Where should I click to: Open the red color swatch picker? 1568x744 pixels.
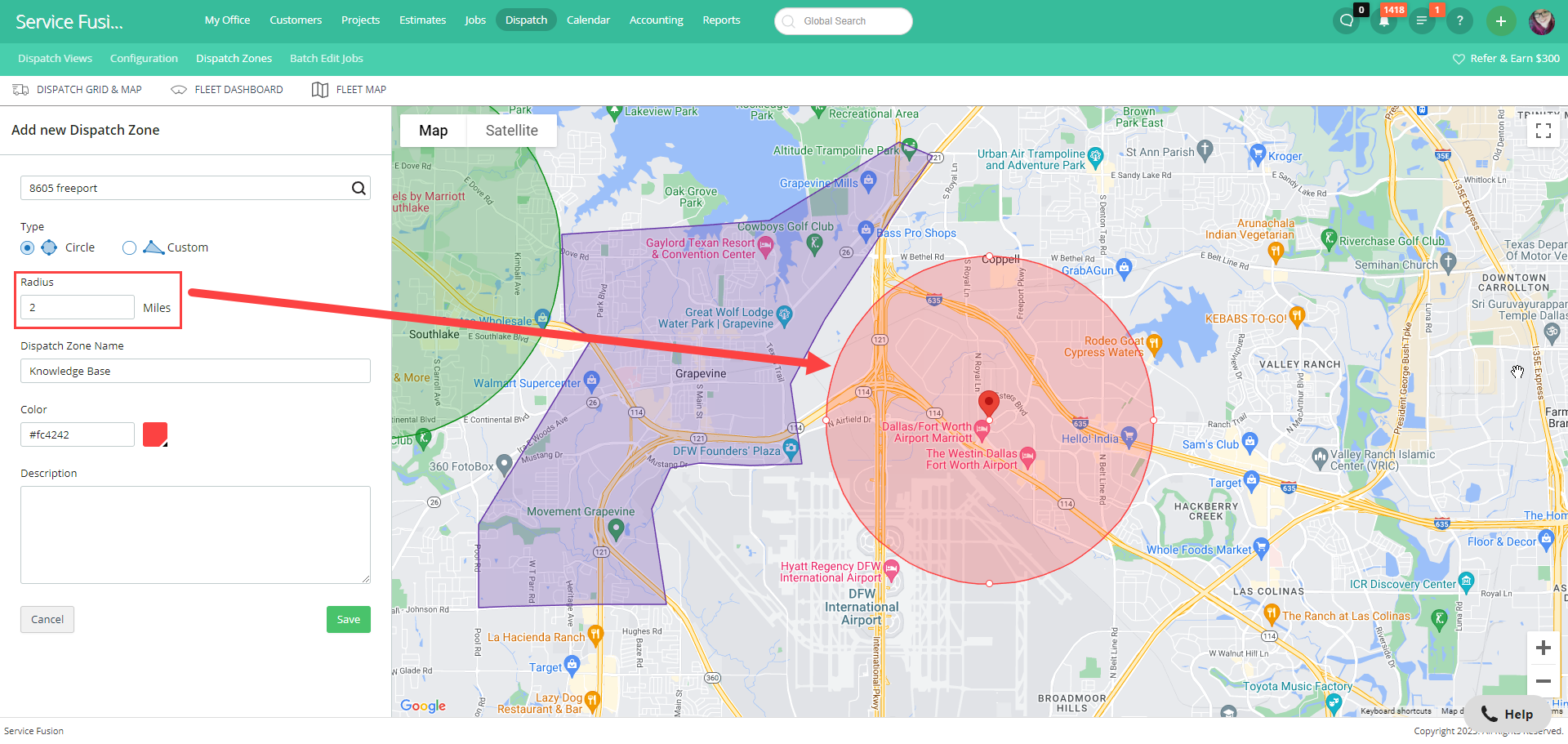click(155, 434)
